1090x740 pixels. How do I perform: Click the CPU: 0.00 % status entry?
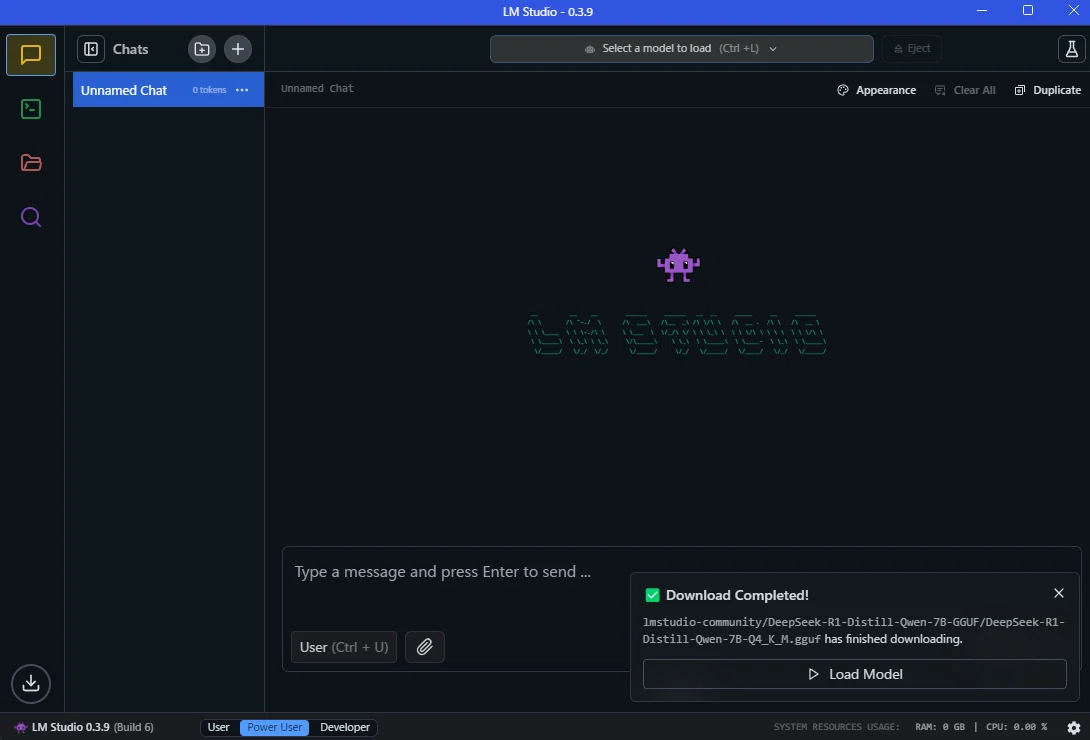click(1016, 727)
